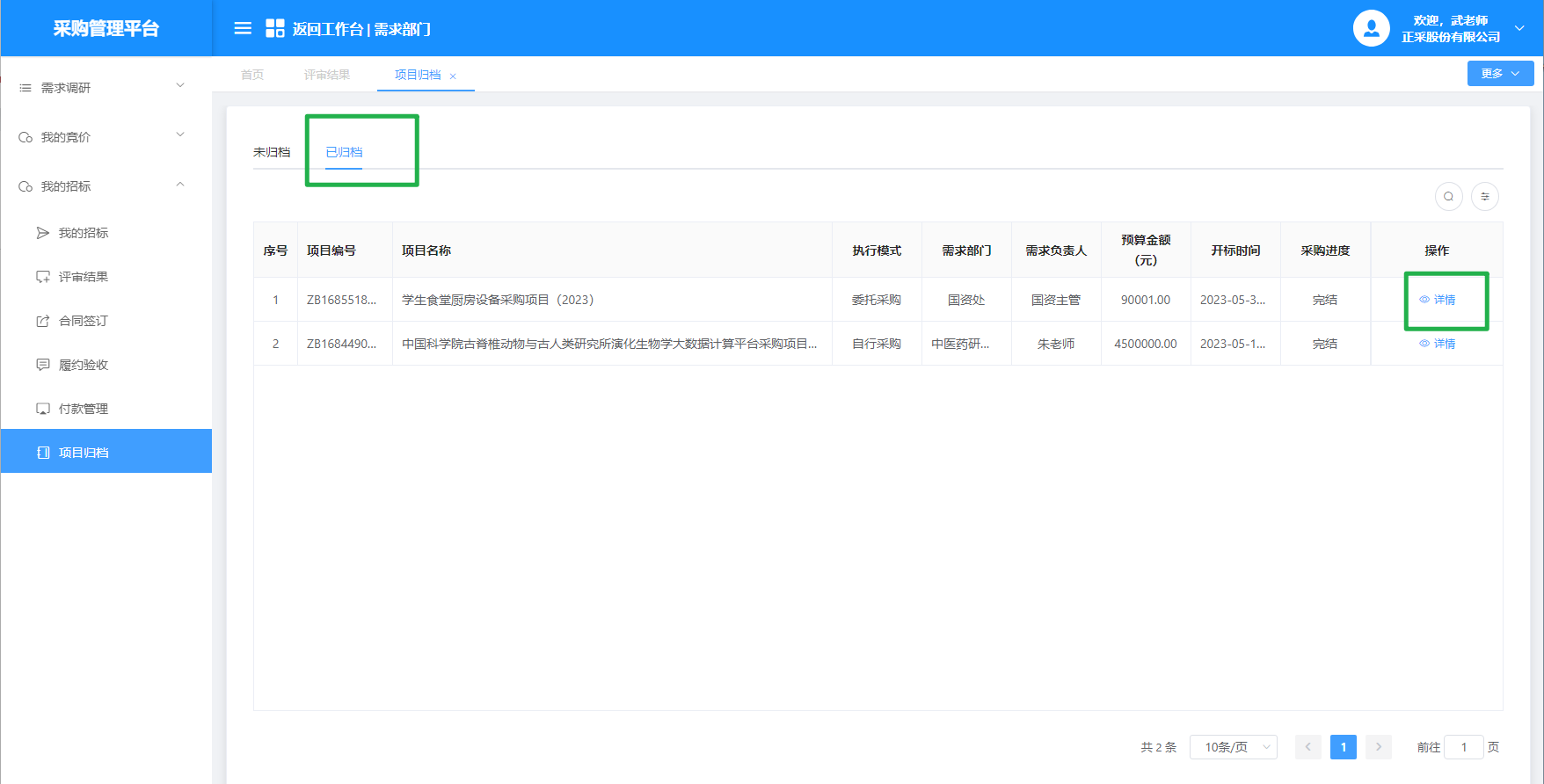Click the workbench grid icon
Image resolution: width=1544 pixels, height=784 pixels.
click(x=275, y=29)
